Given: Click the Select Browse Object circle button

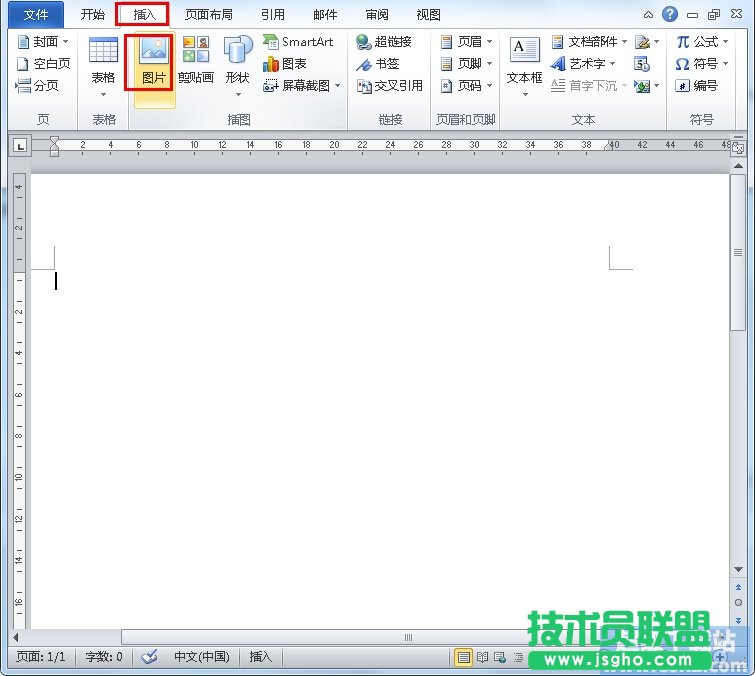Looking at the screenshot, I should point(738,603).
